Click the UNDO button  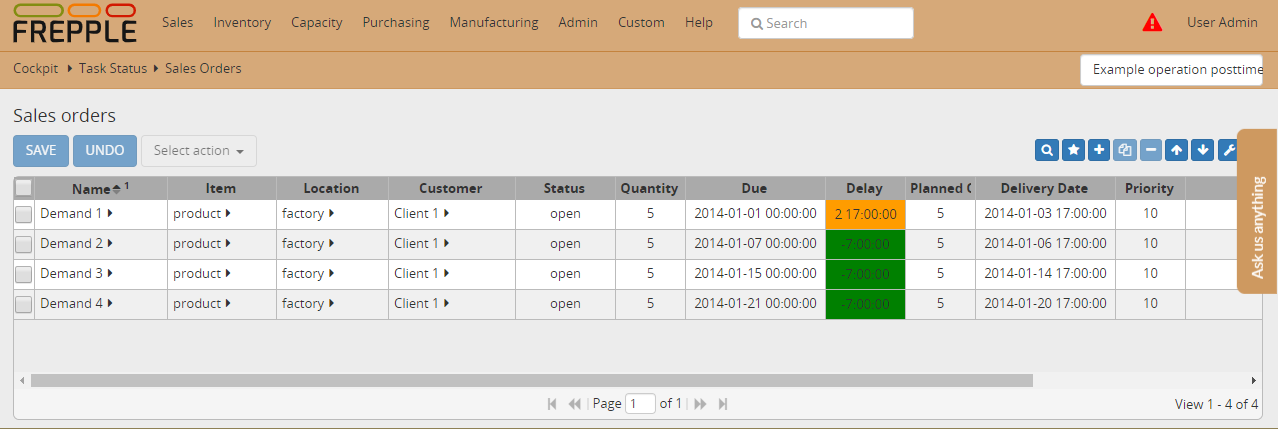(105, 151)
